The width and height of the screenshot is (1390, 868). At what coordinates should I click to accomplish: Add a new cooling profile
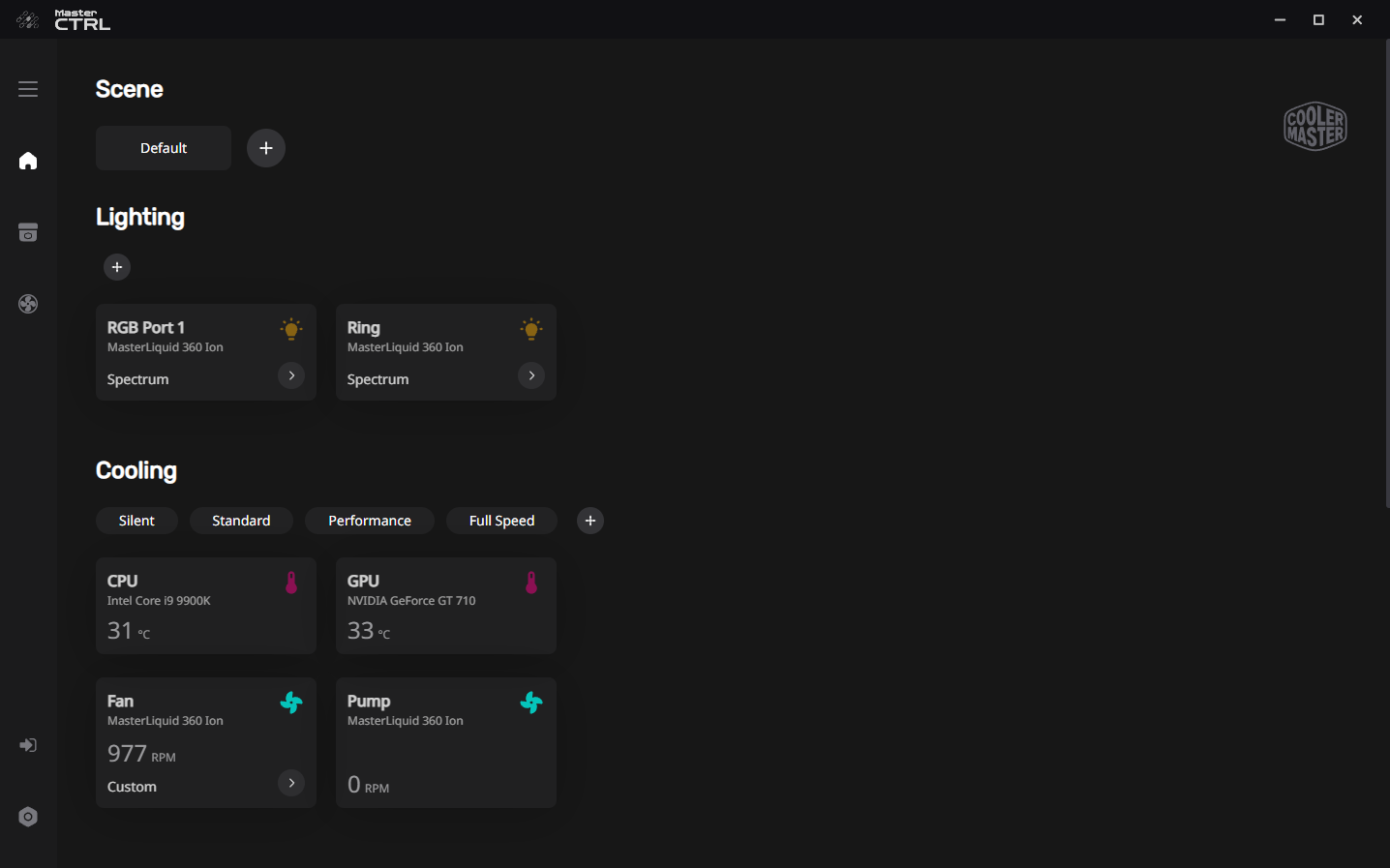[x=590, y=521]
